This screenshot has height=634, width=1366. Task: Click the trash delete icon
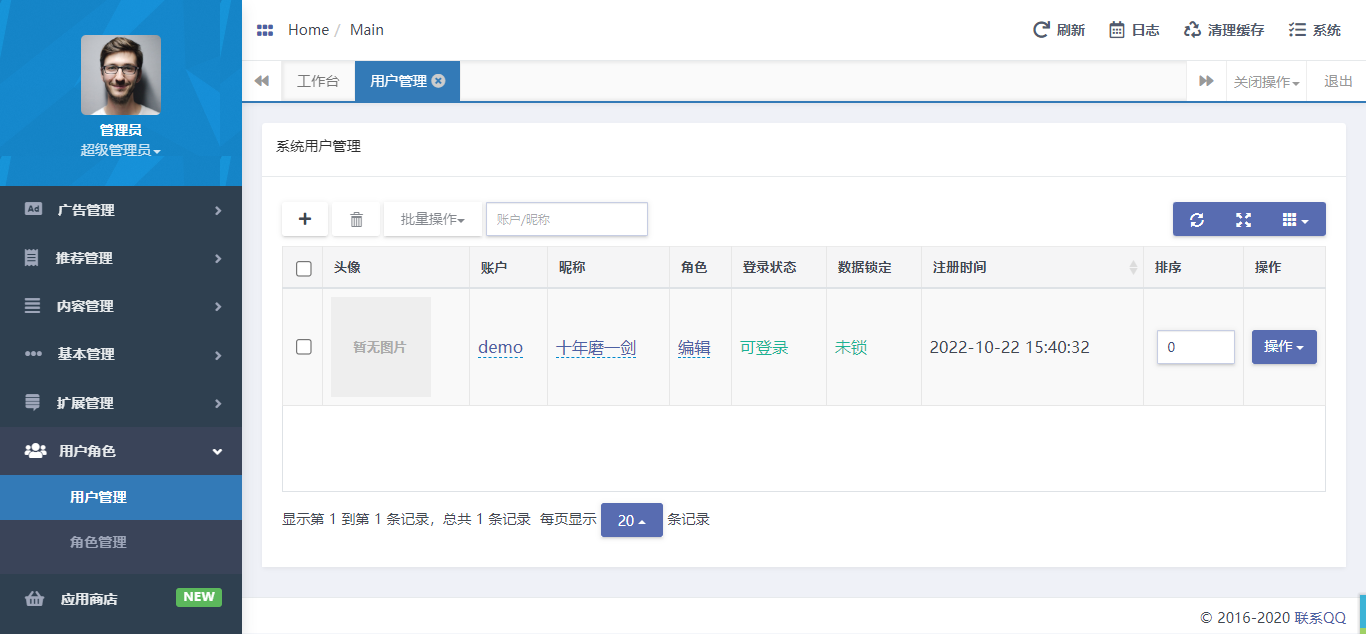[x=356, y=219]
